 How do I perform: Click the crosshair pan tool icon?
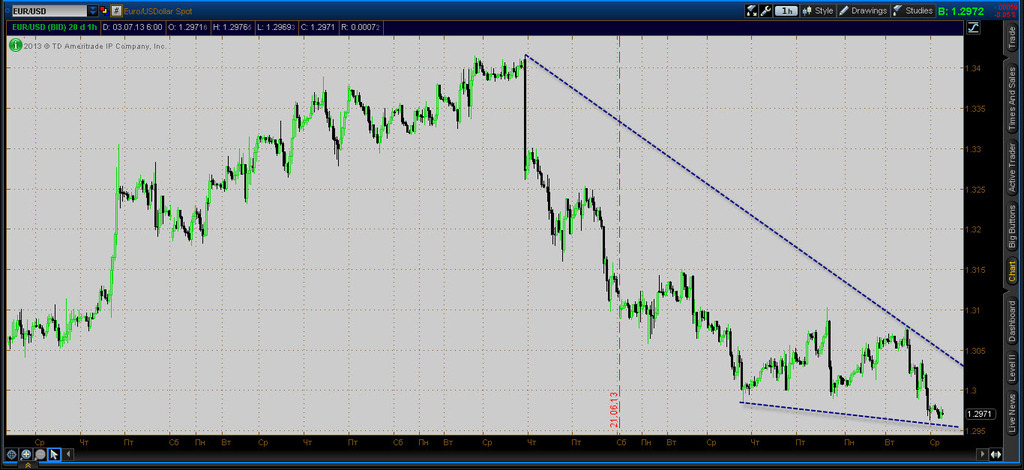coord(11,454)
